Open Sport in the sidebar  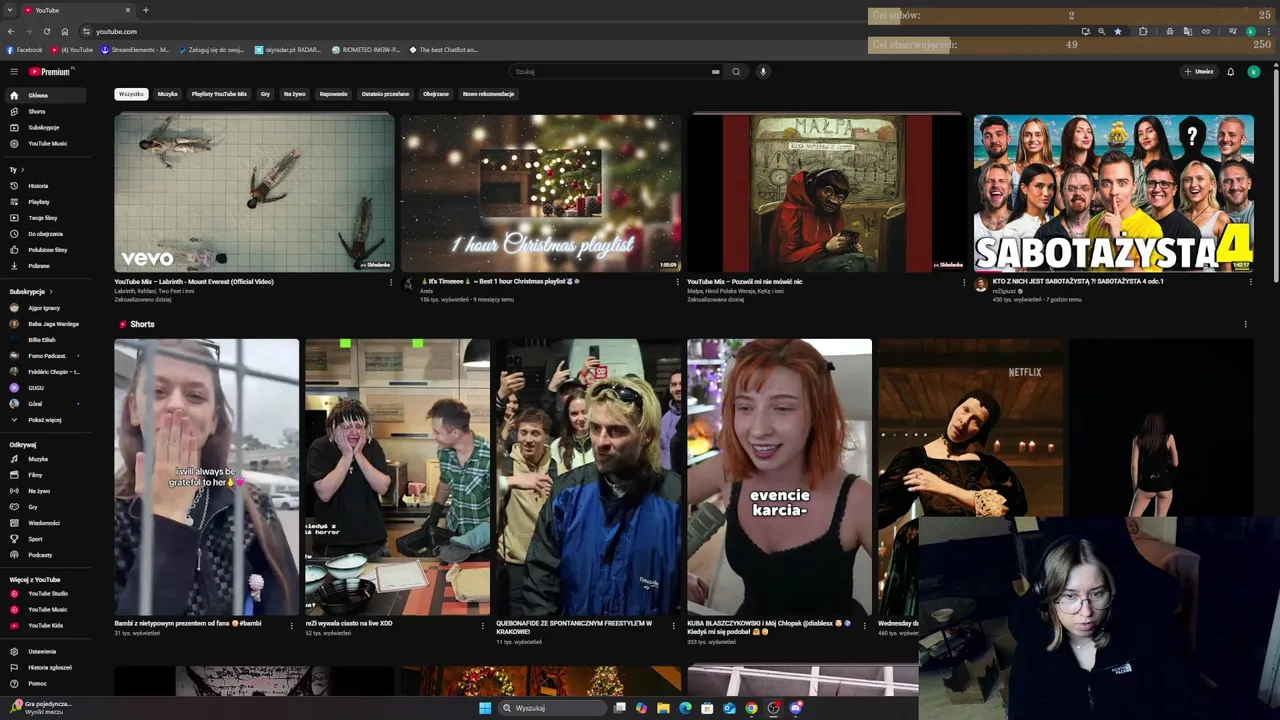(46, 539)
